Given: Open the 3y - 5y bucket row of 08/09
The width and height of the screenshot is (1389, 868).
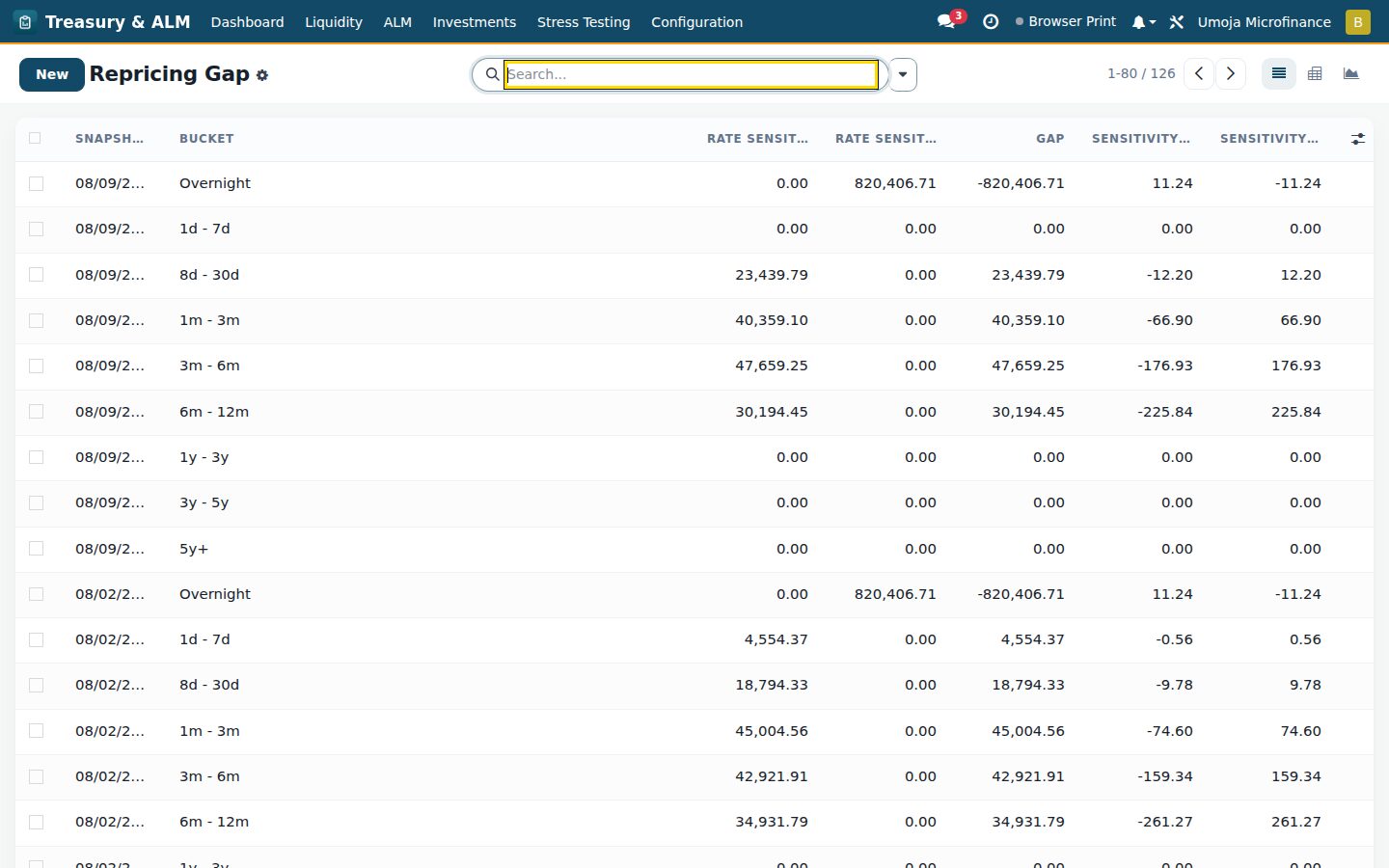Looking at the screenshot, I should point(694,503).
